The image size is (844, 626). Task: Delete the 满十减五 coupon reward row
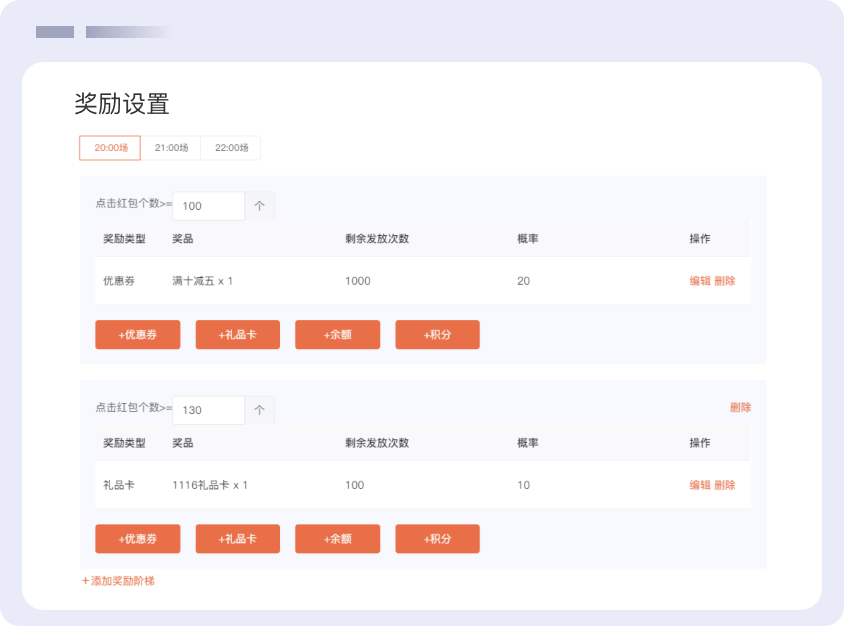[725, 281]
